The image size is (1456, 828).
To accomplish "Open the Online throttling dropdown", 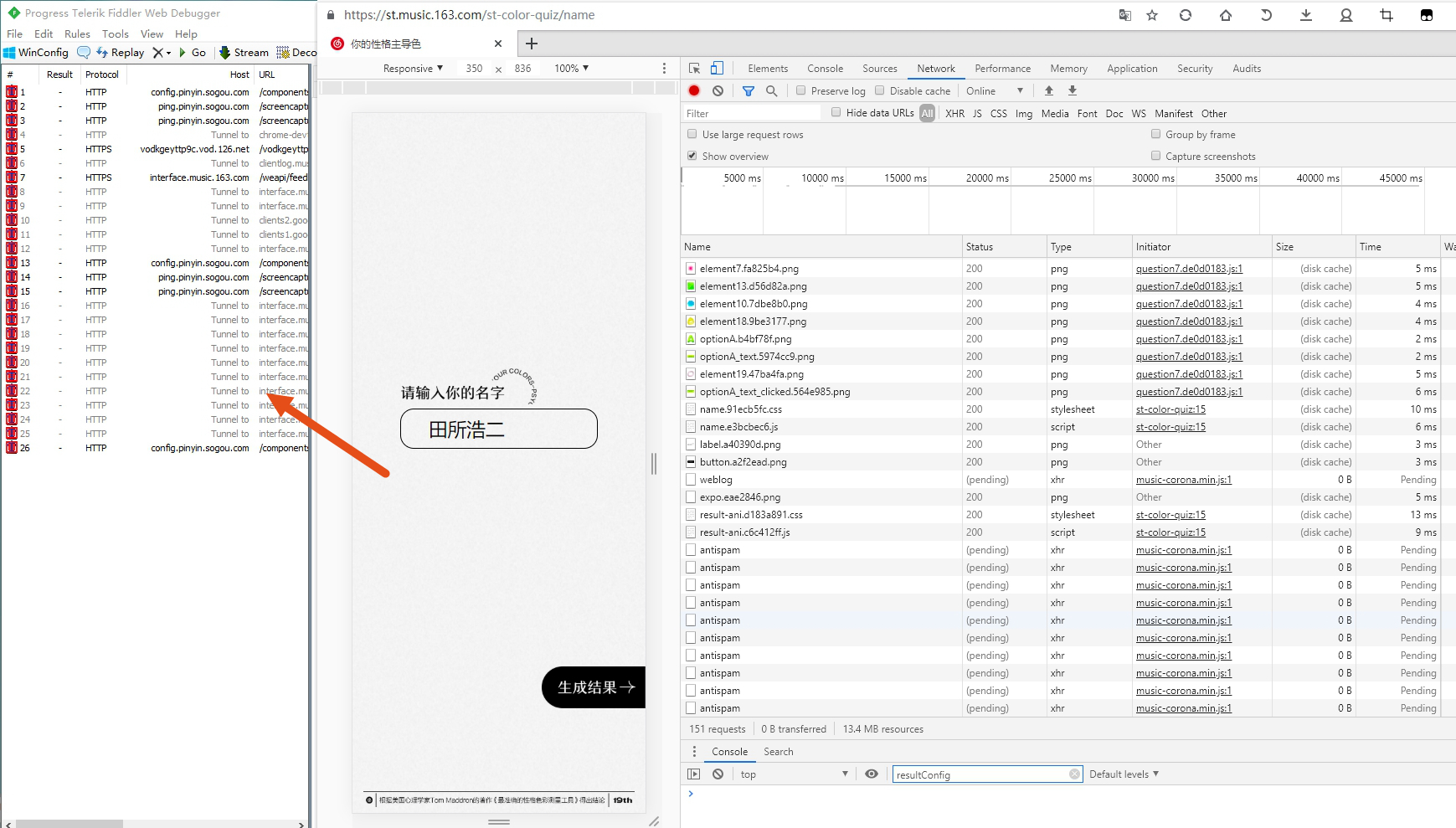I will 995,90.
